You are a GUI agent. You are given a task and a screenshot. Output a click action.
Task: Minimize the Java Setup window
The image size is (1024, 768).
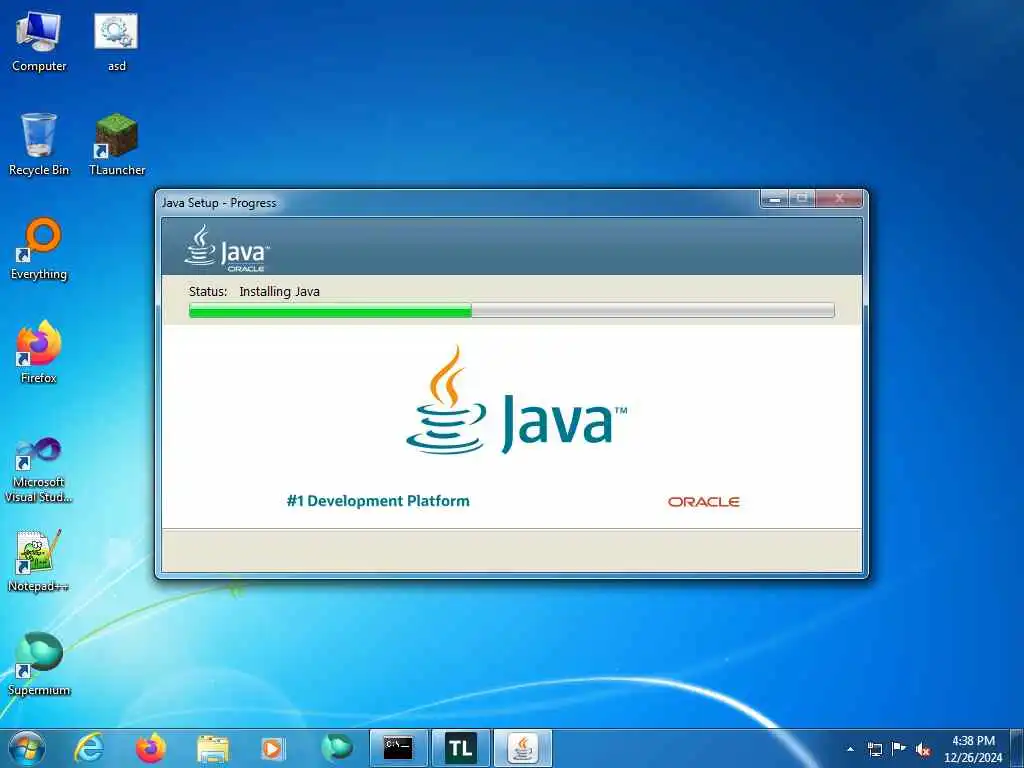point(775,199)
